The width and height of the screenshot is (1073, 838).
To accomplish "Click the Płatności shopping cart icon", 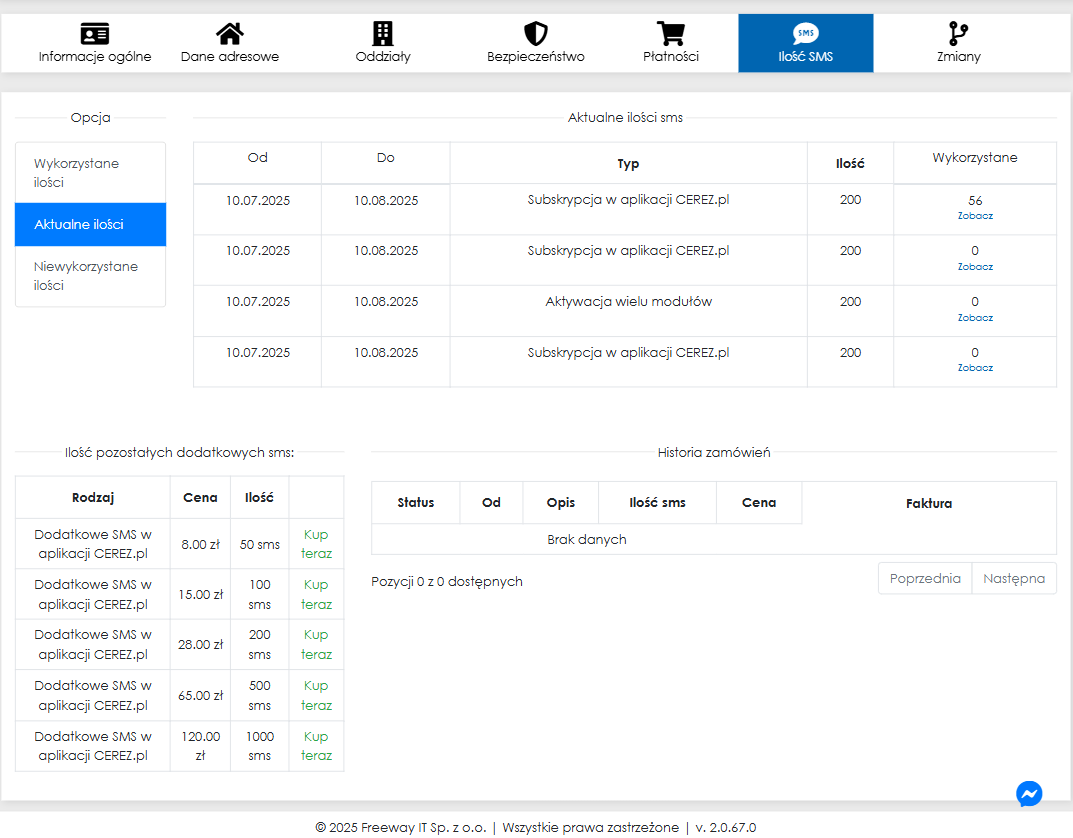I will (670, 34).
